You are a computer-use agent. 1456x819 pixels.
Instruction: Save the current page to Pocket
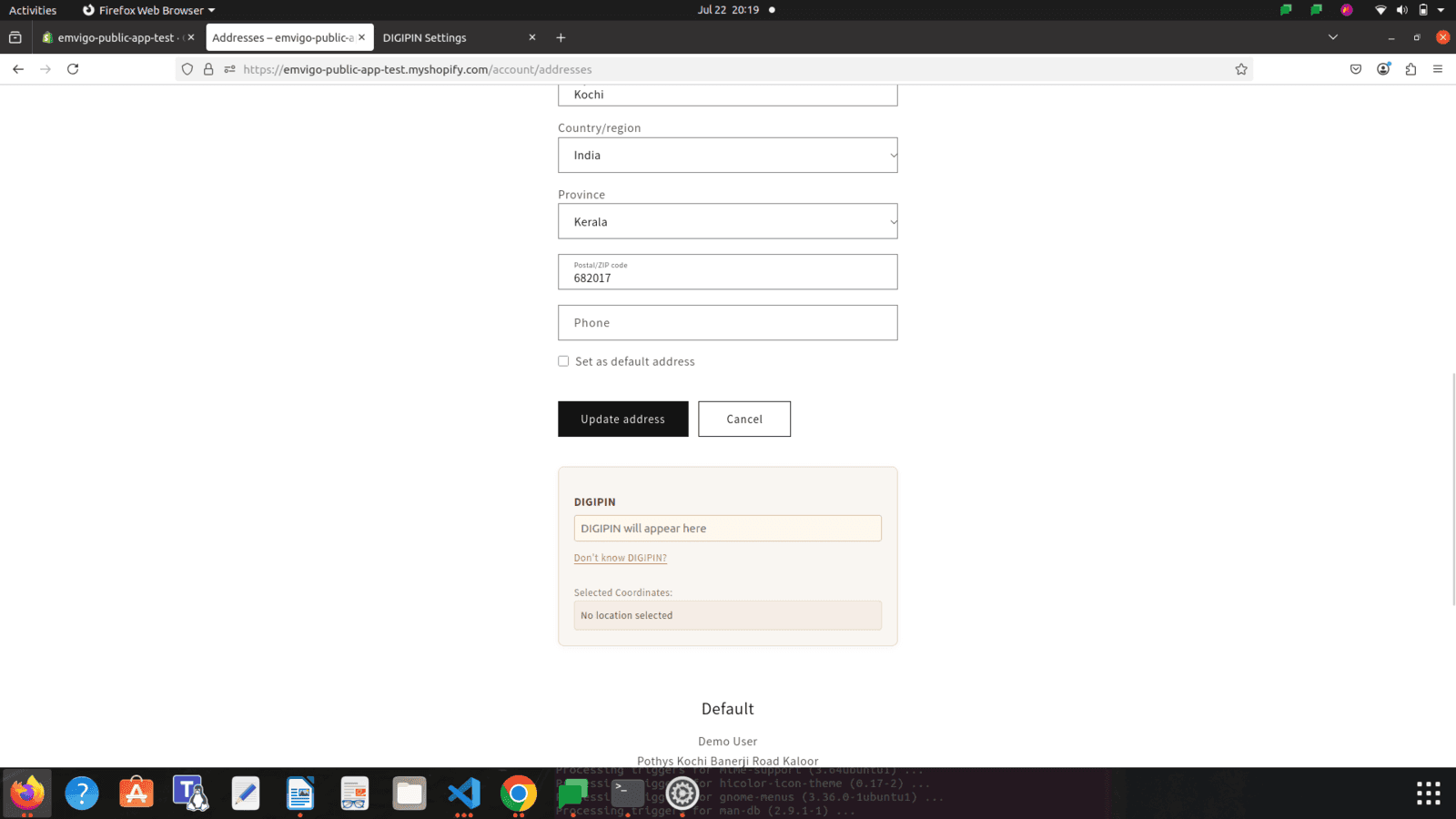click(1355, 68)
